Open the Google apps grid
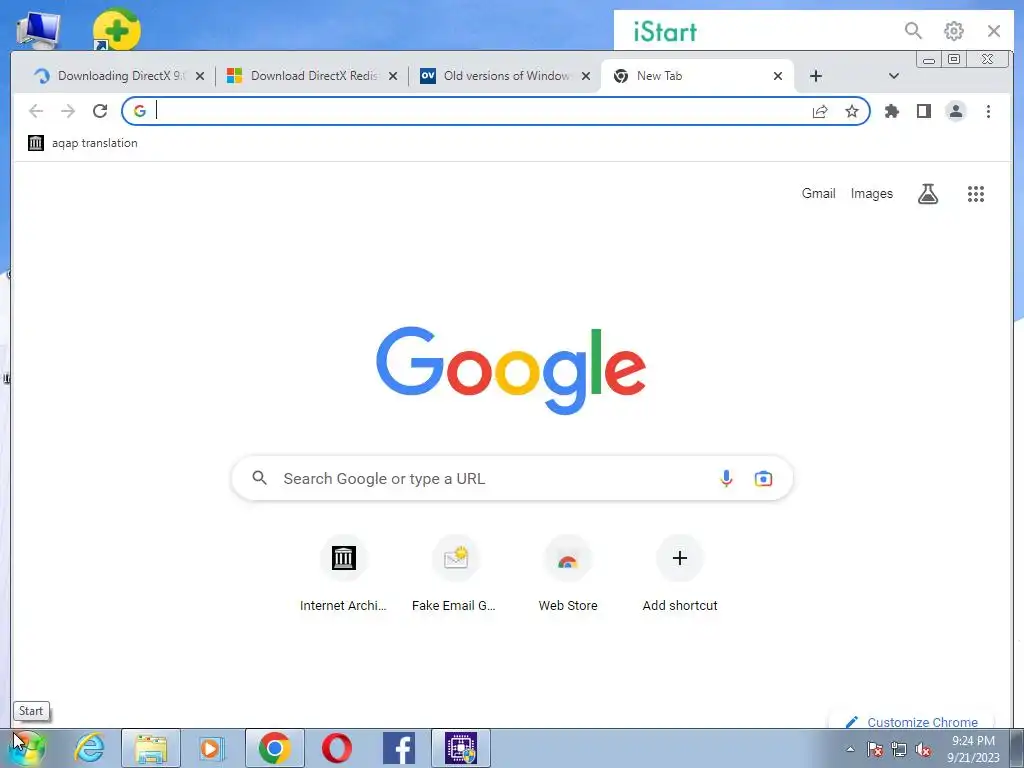Screen dimensions: 1024x768 (976, 194)
